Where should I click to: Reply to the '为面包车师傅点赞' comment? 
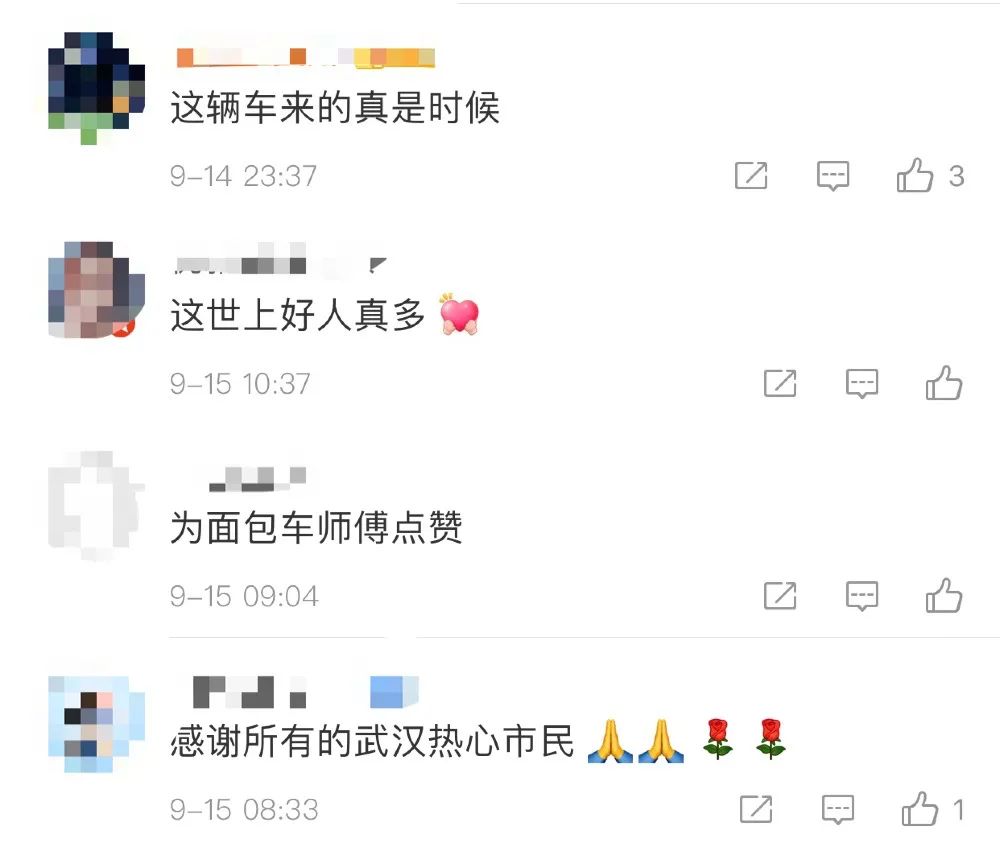tap(862, 596)
